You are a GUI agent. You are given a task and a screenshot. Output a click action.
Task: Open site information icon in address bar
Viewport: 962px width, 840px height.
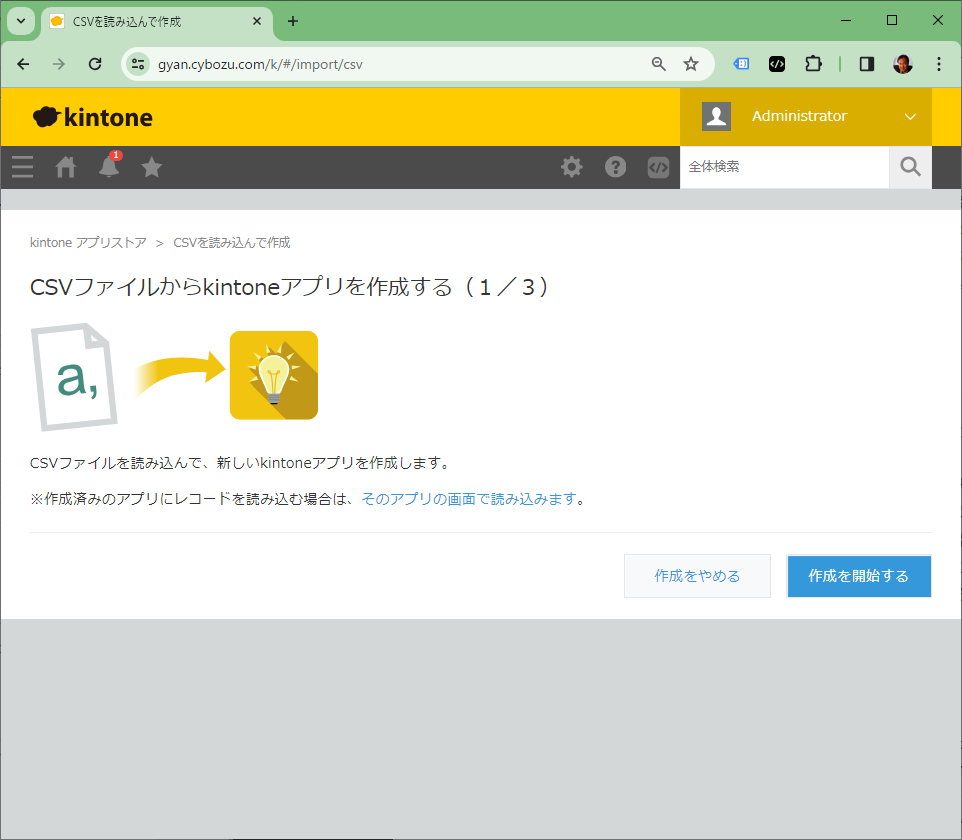tap(138, 64)
